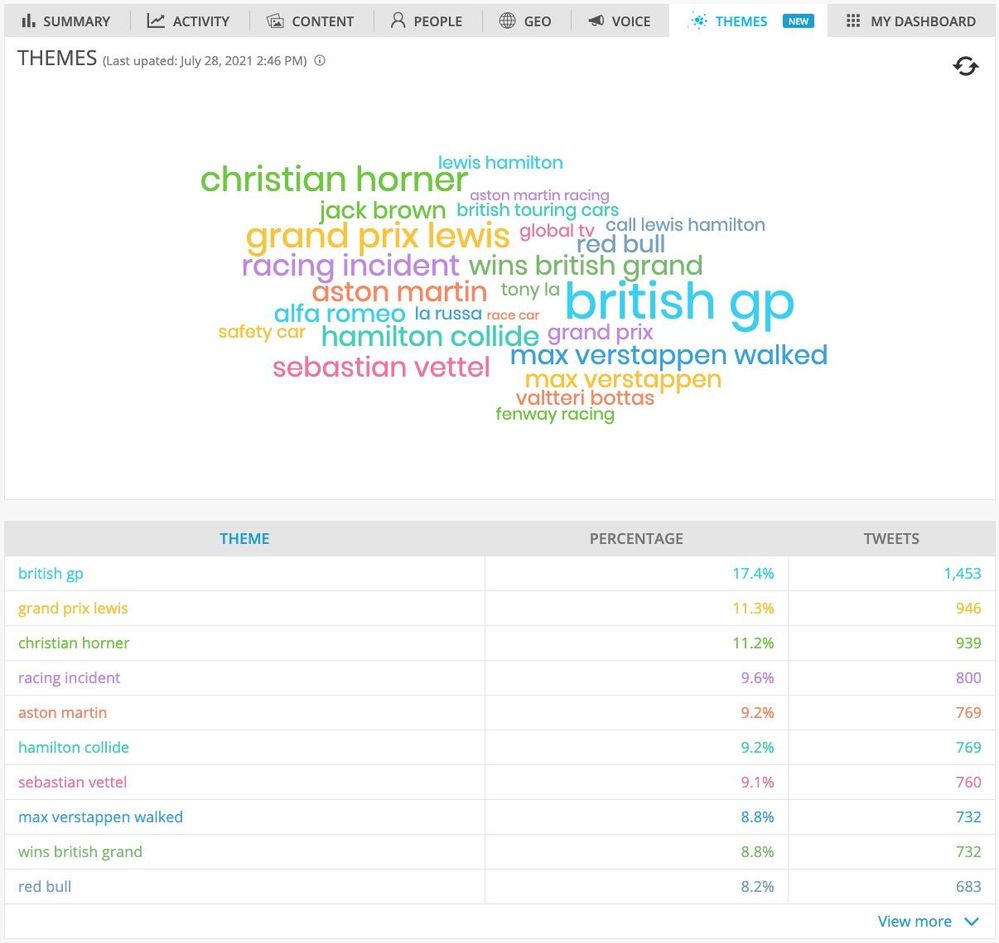Click the 8.2% percentage value
The width and height of the screenshot is (999, 943).
(757, 886)
